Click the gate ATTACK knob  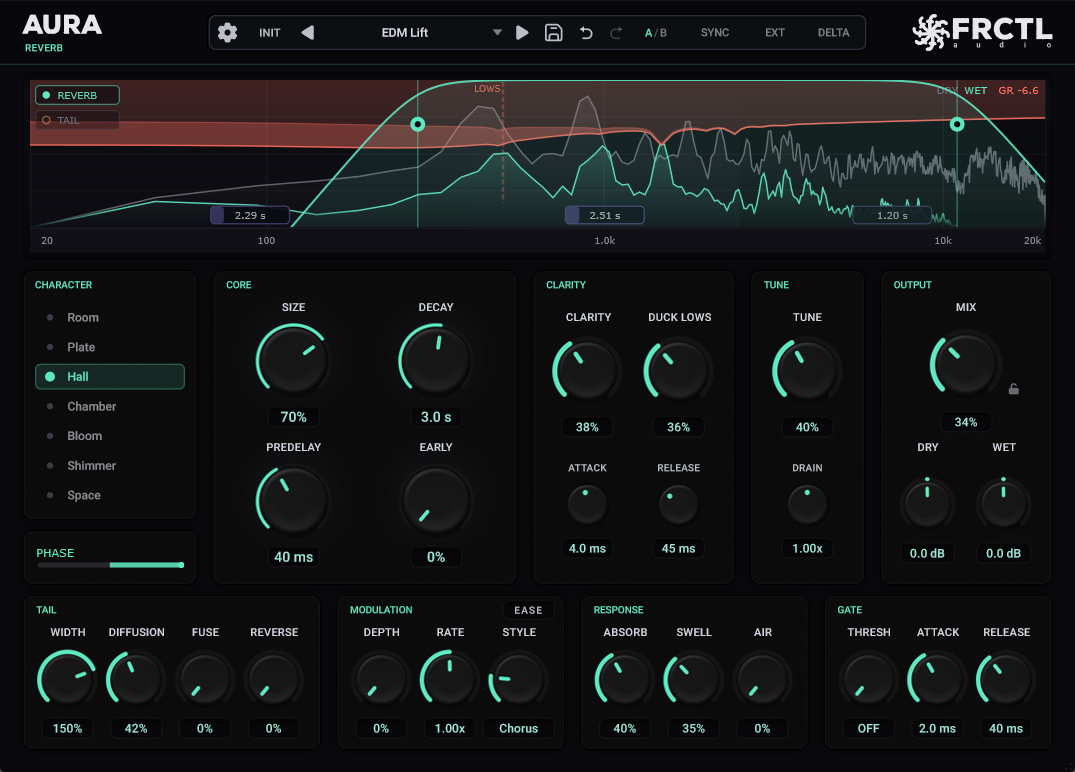[937, 679]
